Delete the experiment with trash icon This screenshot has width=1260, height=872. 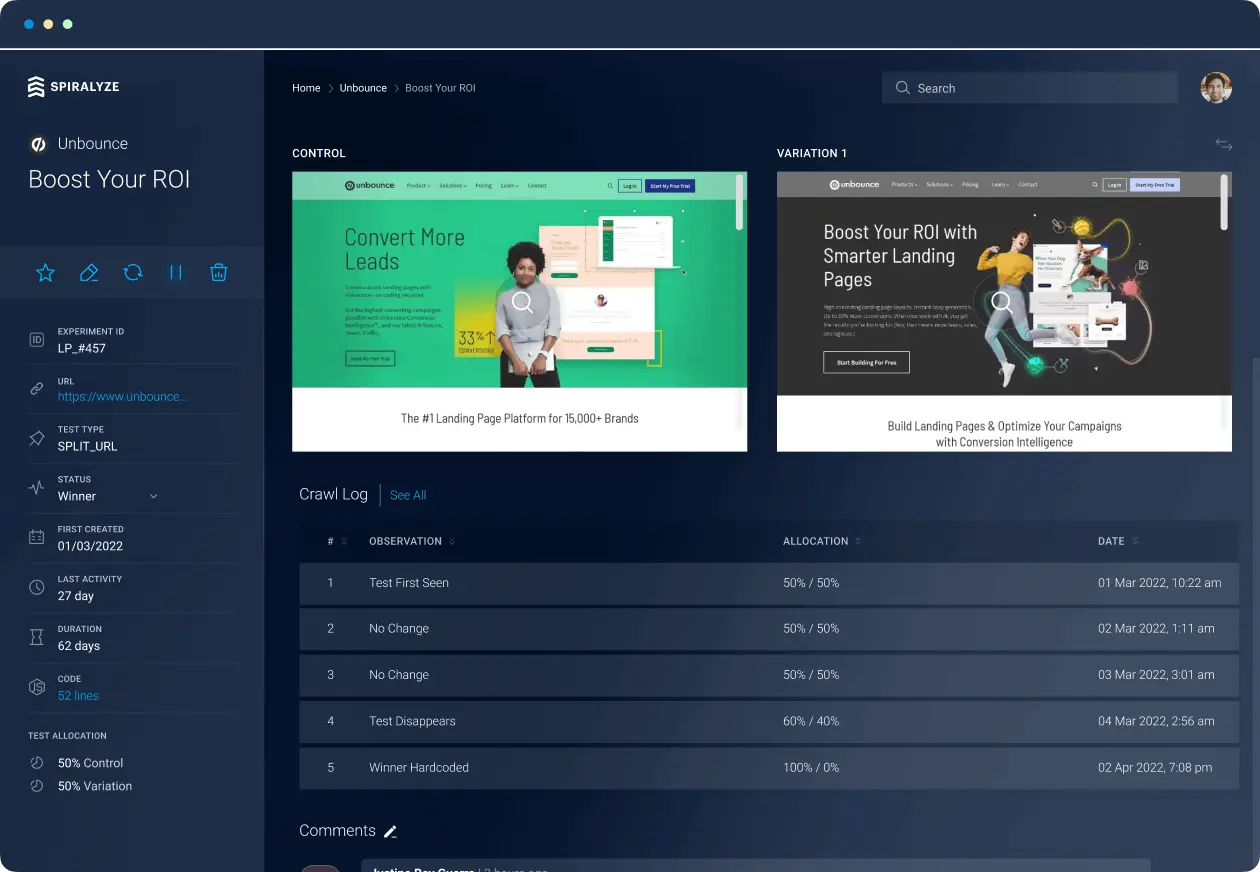click(x=219, y=272)
